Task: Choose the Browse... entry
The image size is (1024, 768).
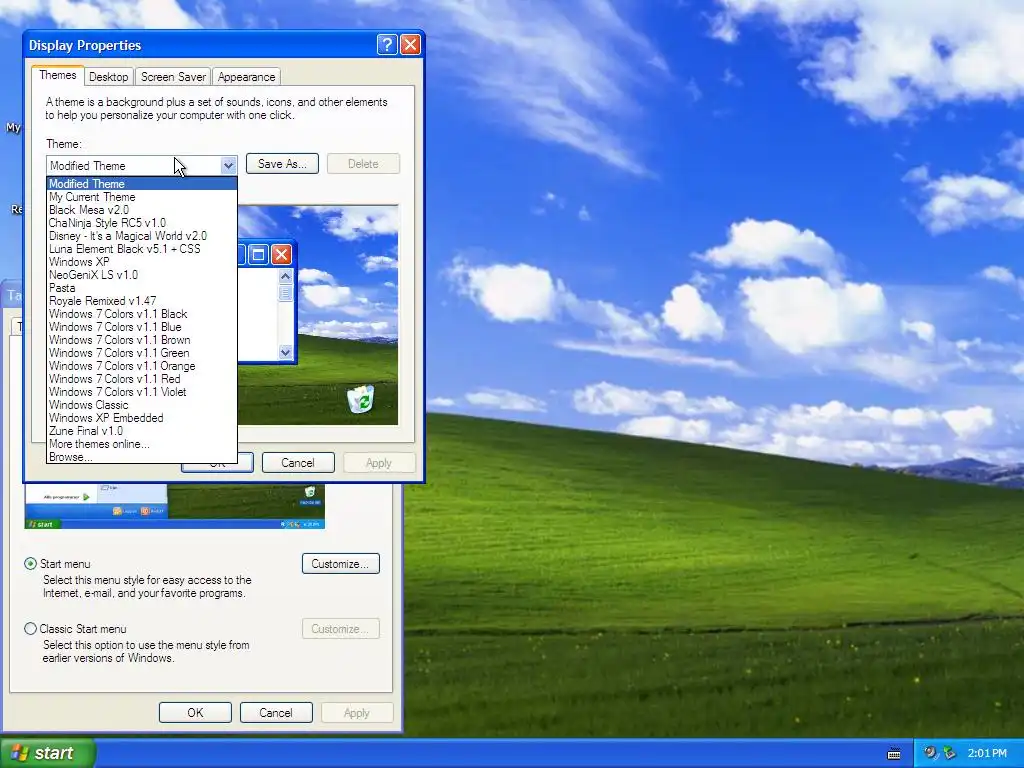Action: (x=142, y=457)
